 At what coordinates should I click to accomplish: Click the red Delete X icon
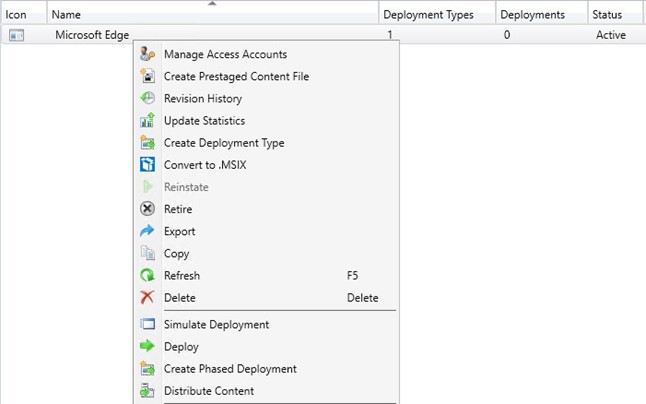[147, 297]
